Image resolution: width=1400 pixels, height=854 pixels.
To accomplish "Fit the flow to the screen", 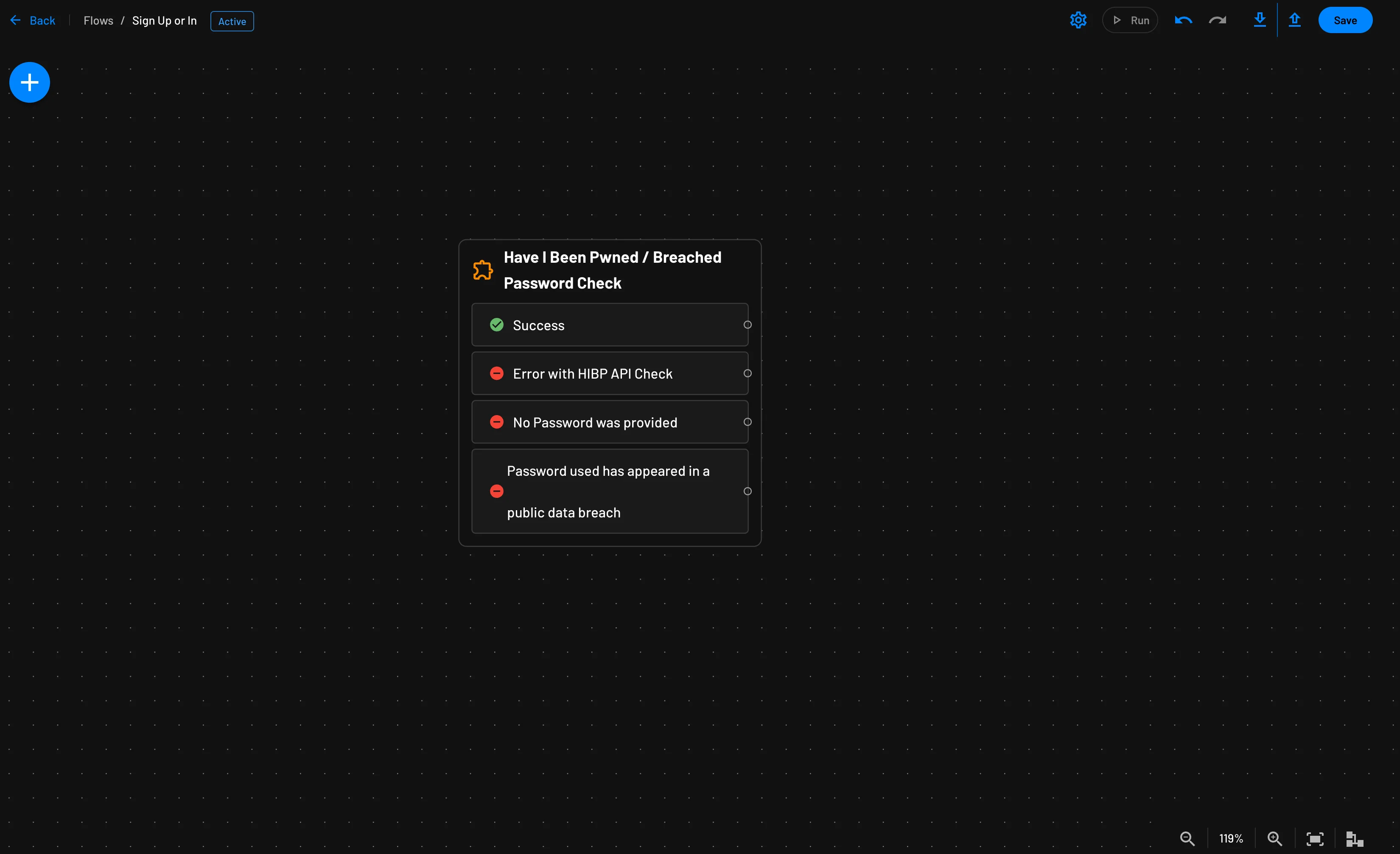I will [x=1315, y=838].
